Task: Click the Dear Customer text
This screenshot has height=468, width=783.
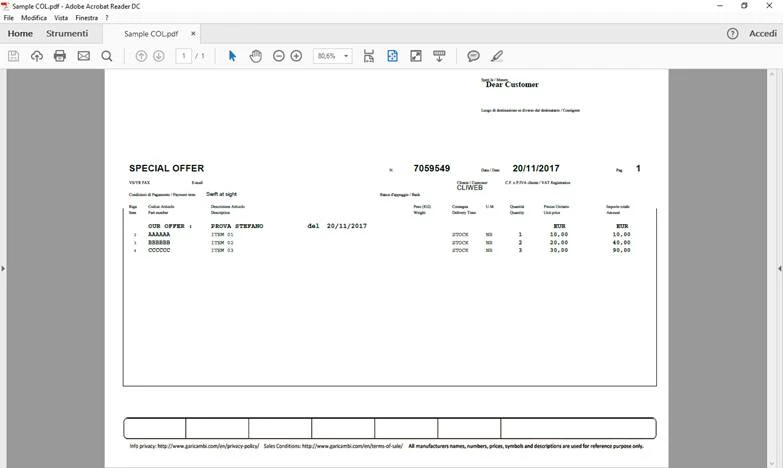Action: [x=512, y=84]
